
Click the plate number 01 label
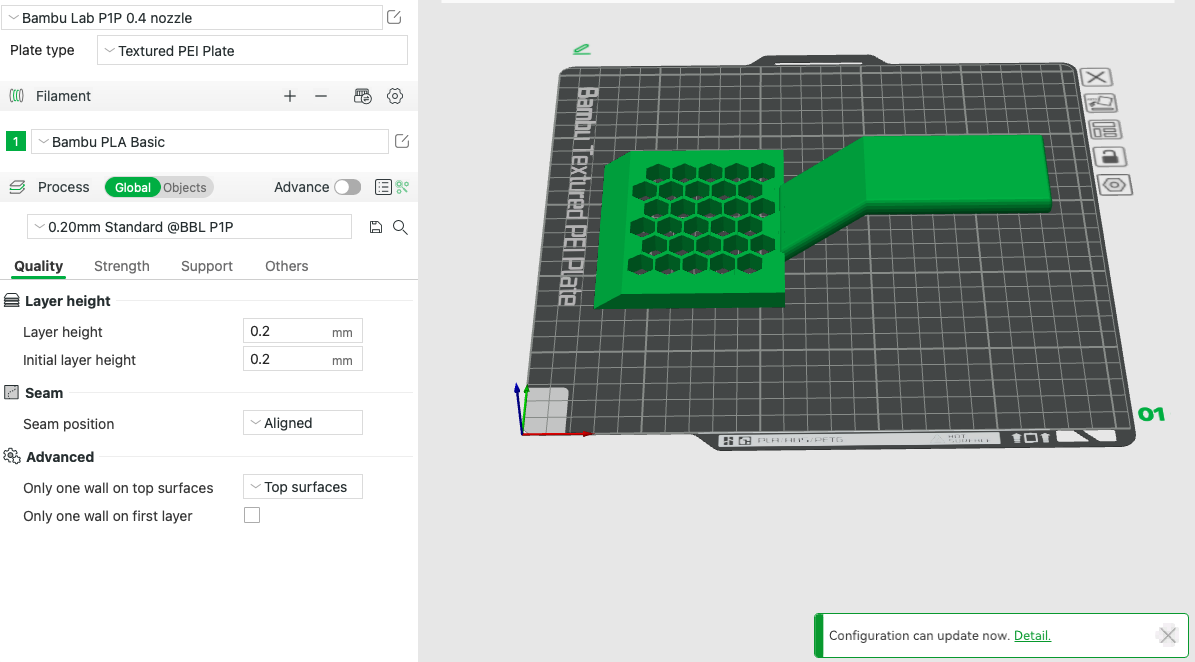[1151, 414]
